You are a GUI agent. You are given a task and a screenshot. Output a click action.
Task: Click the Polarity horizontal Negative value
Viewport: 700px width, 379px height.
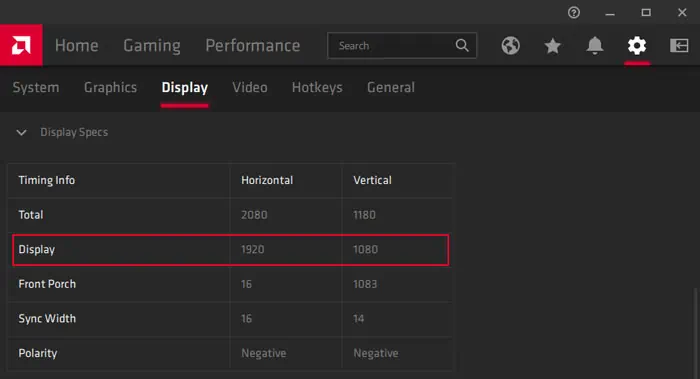263,353
